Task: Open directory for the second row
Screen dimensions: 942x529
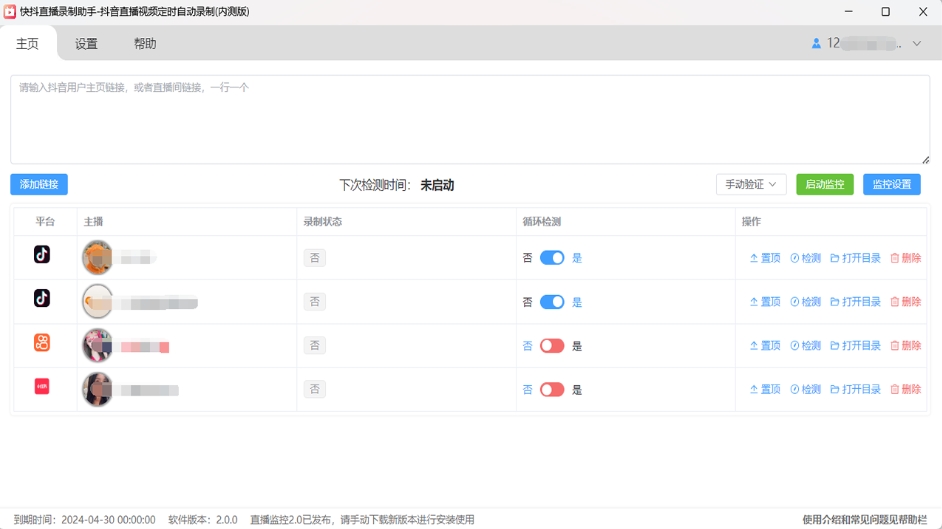Action: tap(855, 301)
